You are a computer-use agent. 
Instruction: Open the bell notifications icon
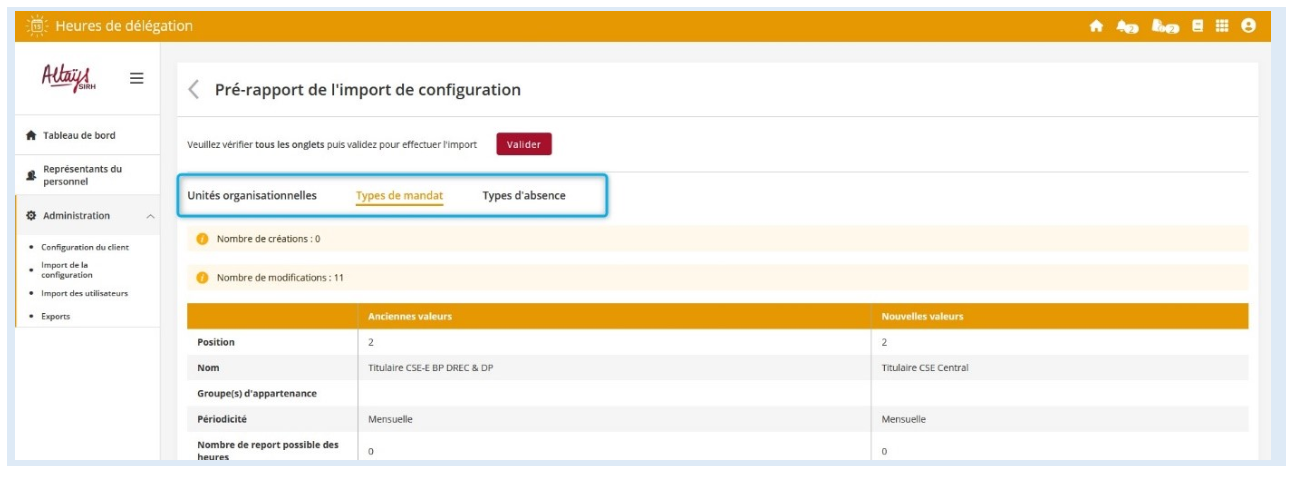[x=1127, y=27]
